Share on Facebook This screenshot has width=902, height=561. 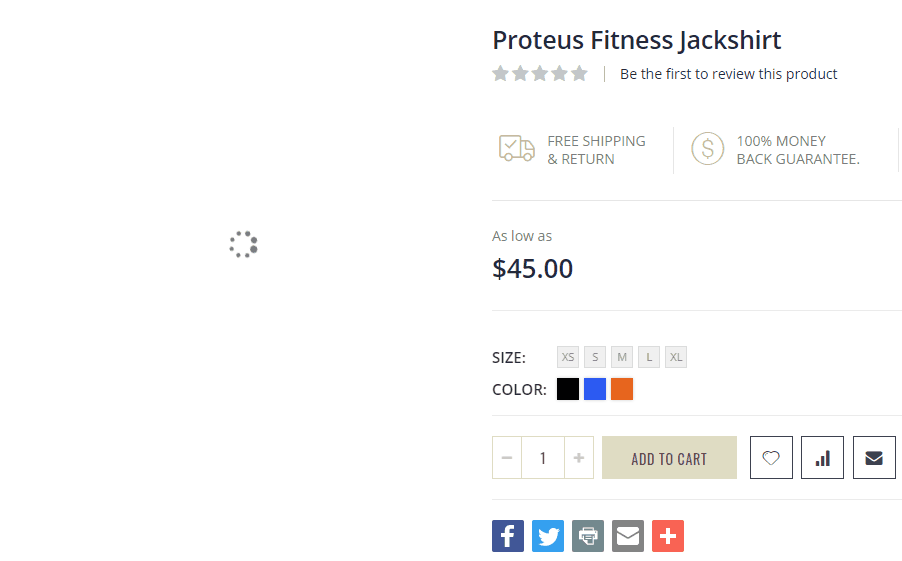click(508, 536)
